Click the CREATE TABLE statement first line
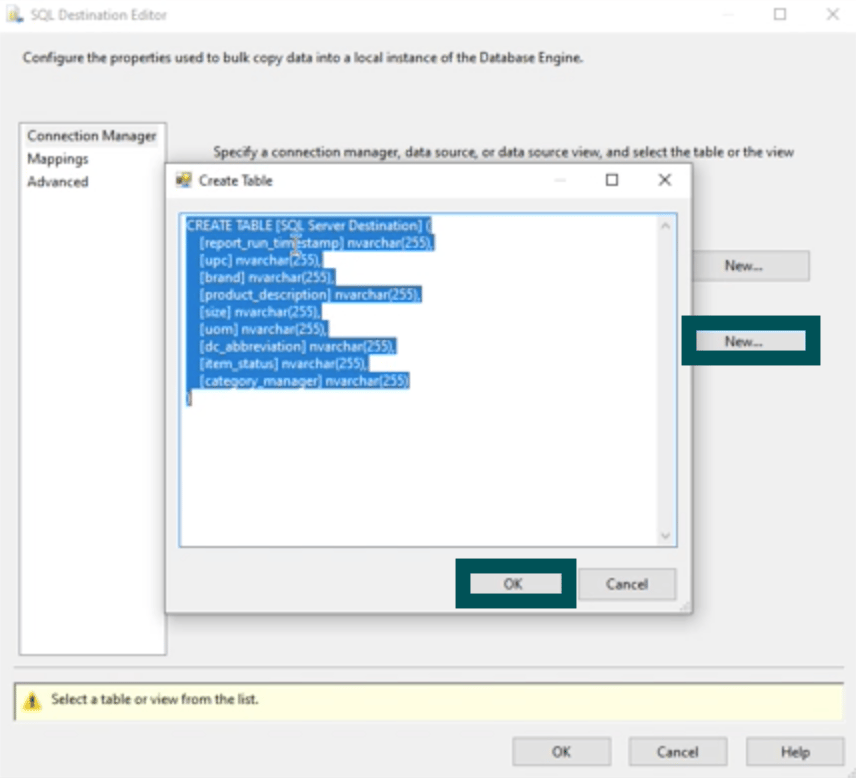The height and width of the screenshot is (778, 856). click(x=309, y=225)
